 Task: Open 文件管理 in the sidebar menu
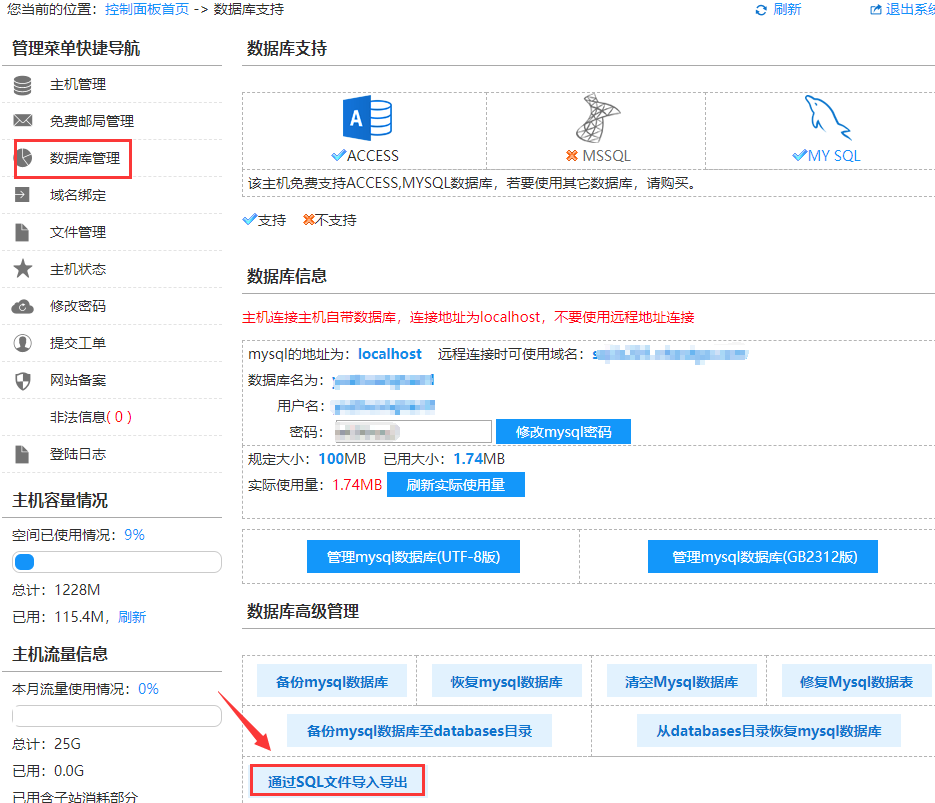click(77, 232)
